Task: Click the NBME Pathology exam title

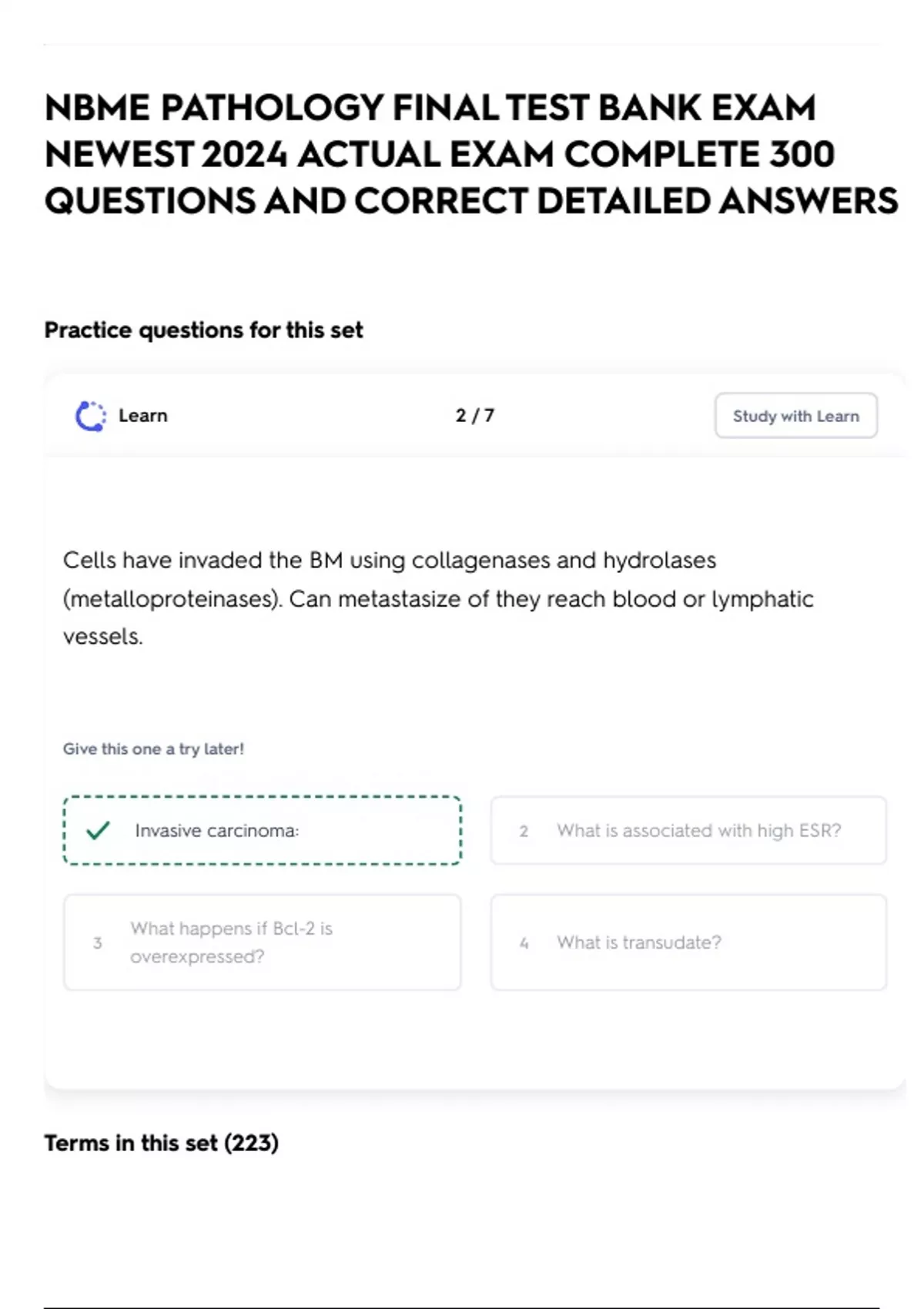Action: point(470,154)
